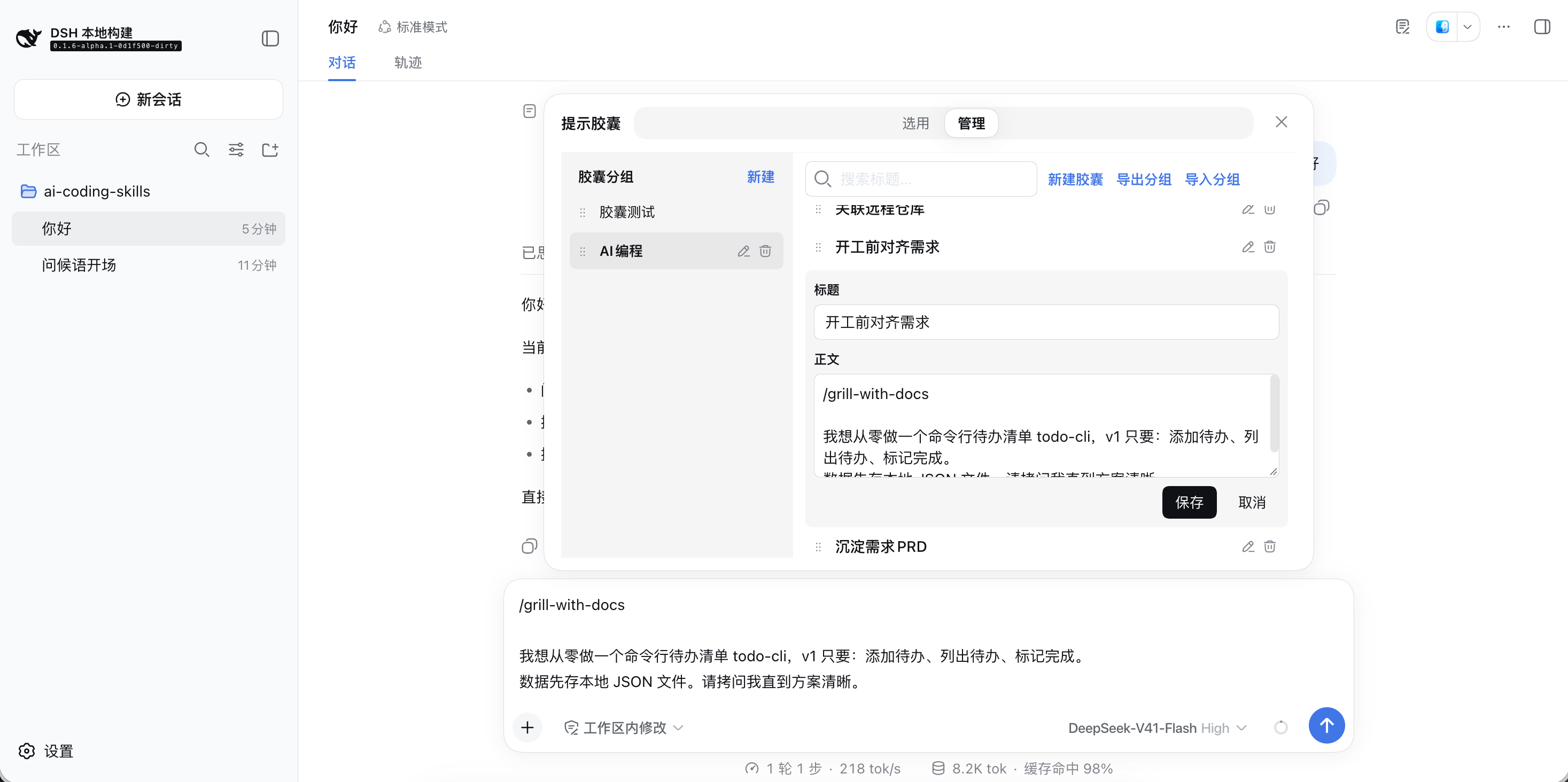This screenshot has height=782, width=1568.
Task: Open DeepSeek-V41-Flash model selector
Action: (x=1157, y=728)
